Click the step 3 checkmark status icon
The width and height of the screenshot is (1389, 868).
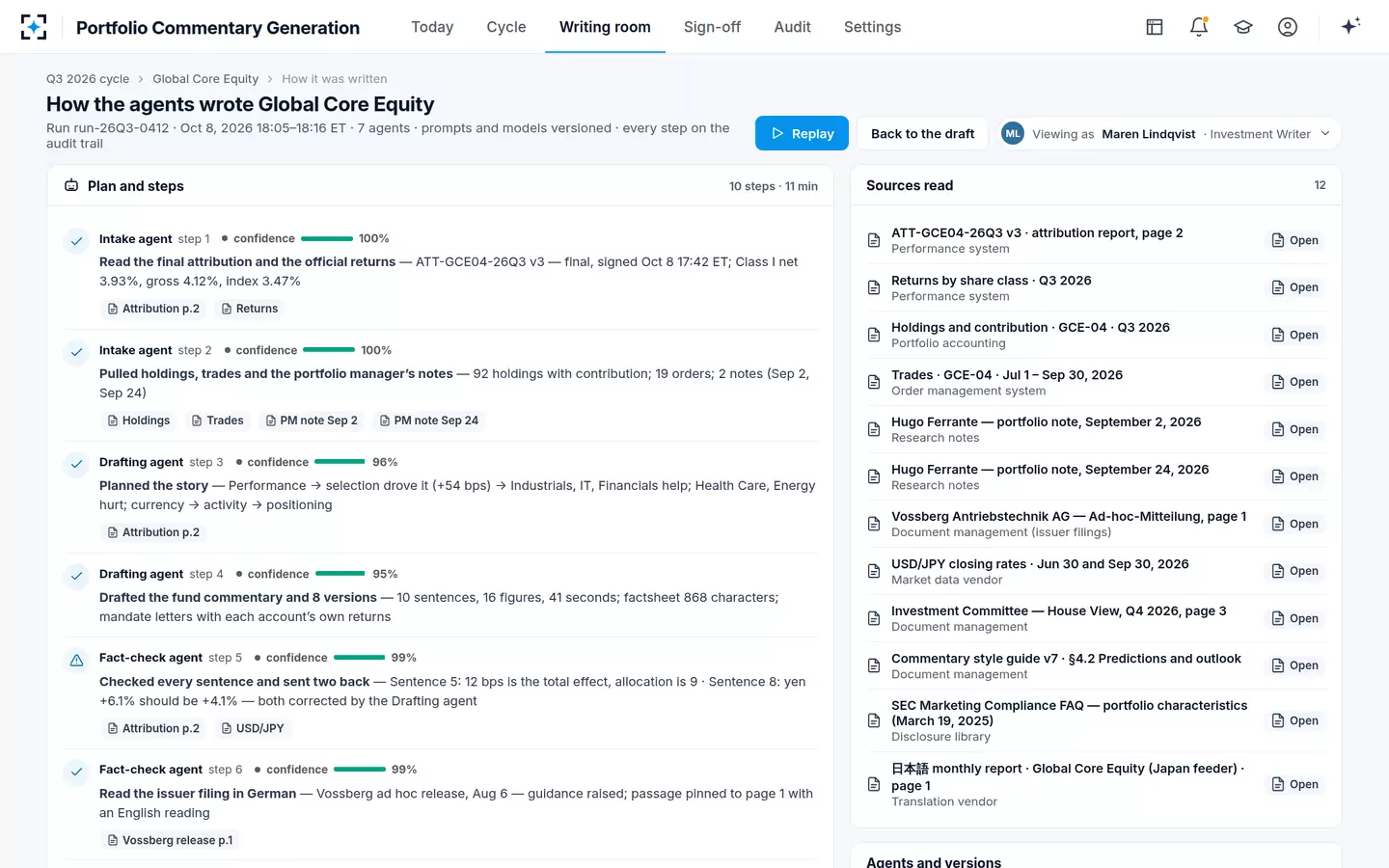point(76,465)
